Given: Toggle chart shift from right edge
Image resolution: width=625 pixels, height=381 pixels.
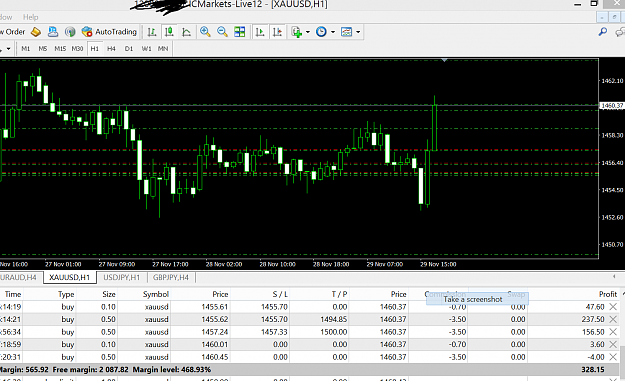Looking at the screenshot, I should click(277, 32).
